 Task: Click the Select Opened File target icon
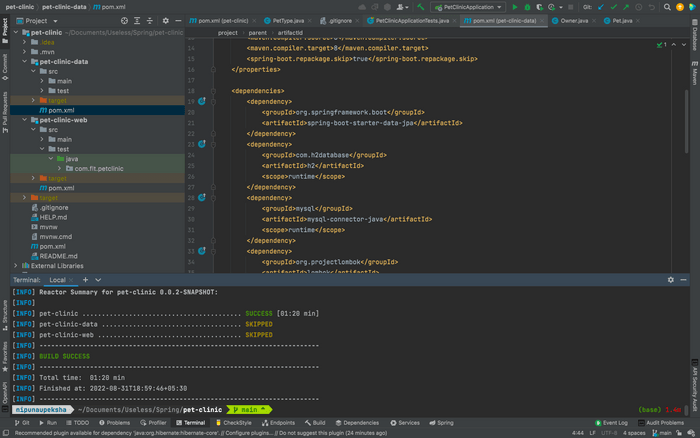point(124,21)
